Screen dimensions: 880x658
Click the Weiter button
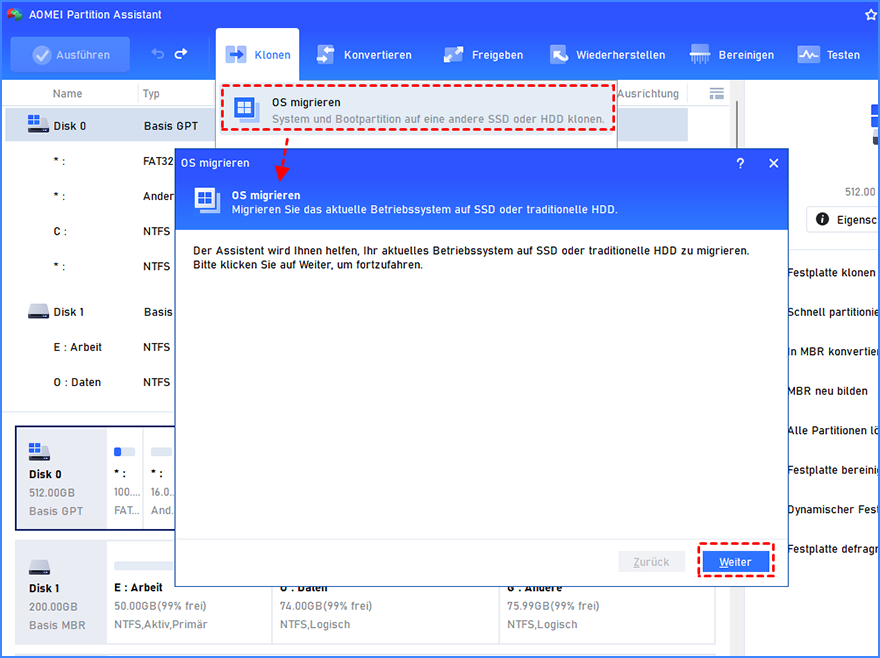(735, 561)
